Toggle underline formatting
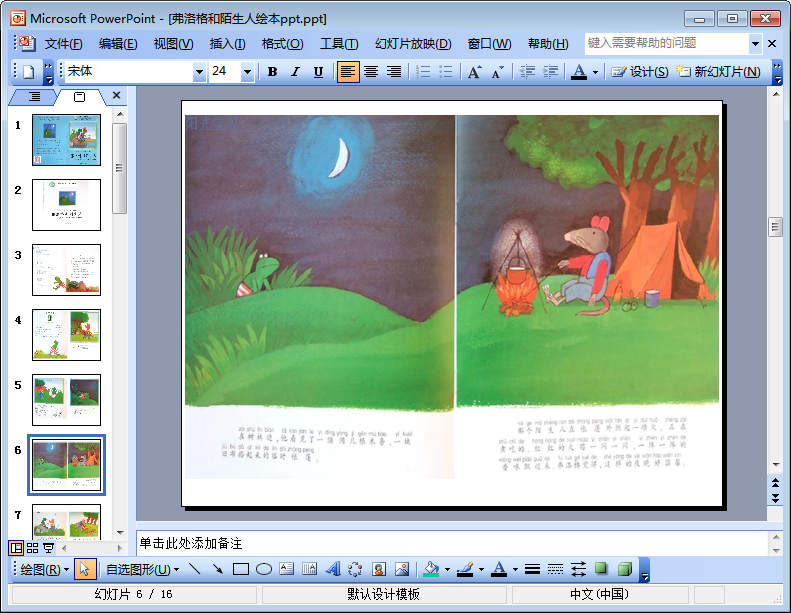 pos(318,72)
